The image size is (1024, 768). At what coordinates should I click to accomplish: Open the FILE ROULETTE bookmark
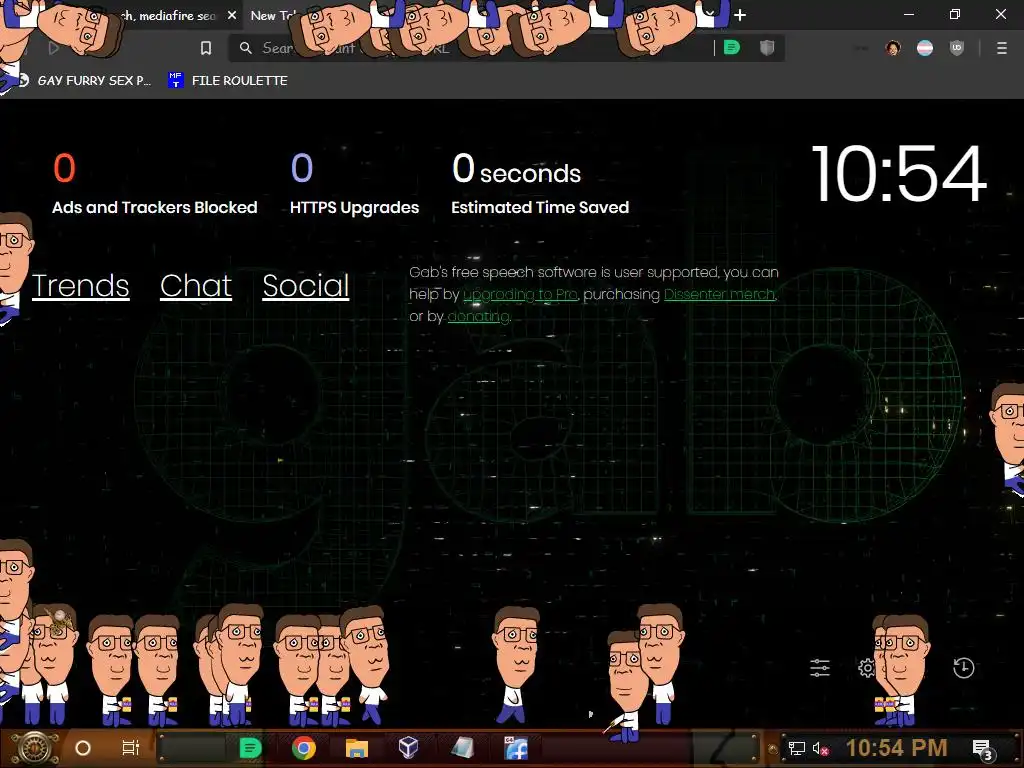click(227, 80)
